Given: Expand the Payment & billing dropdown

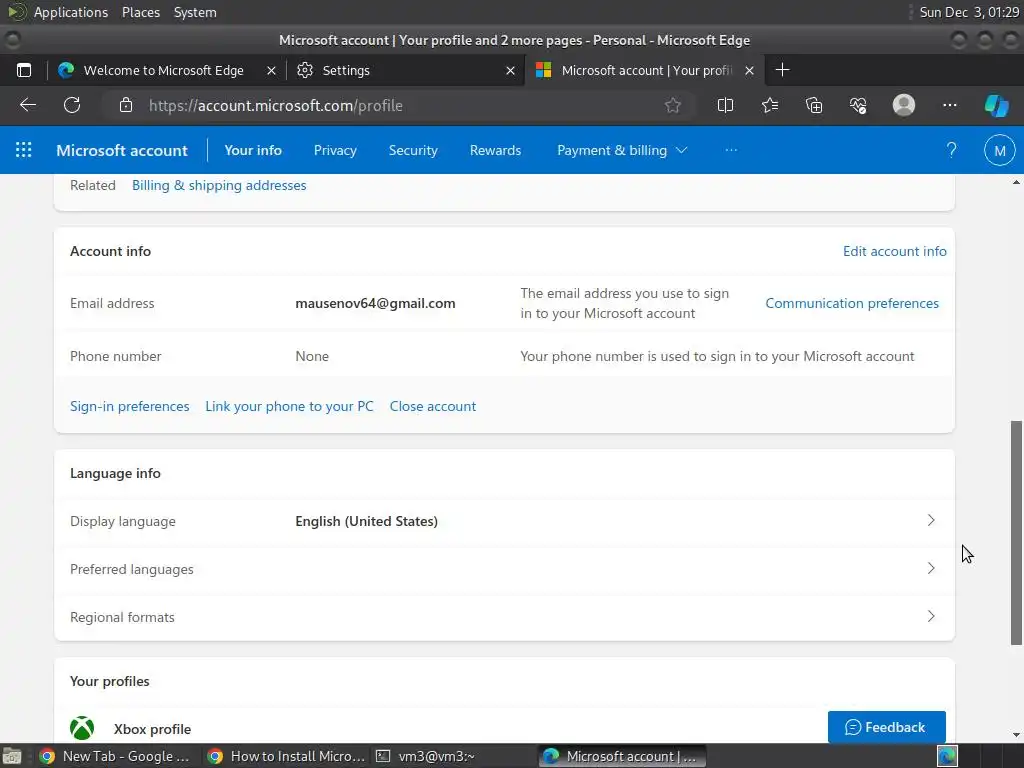Looking at the screenshot, I should click(622, 150).
